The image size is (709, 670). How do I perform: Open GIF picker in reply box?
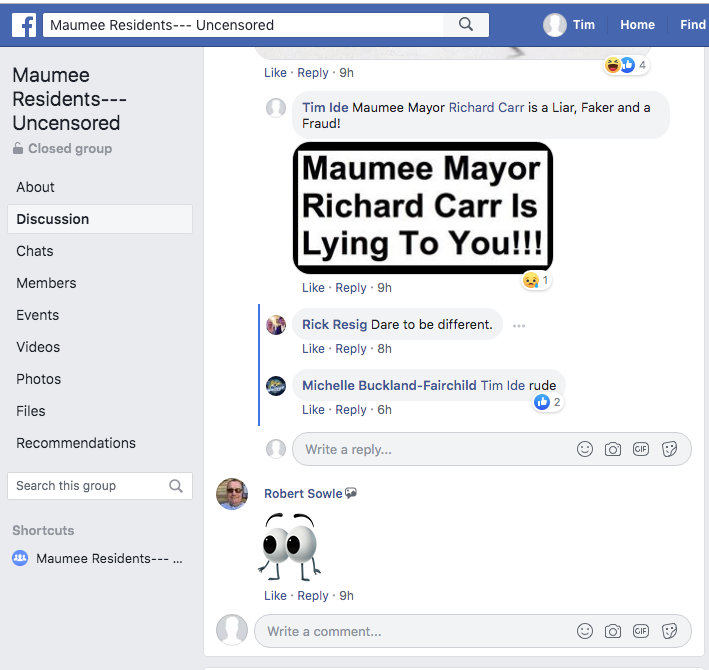click(x=641, y=450)
